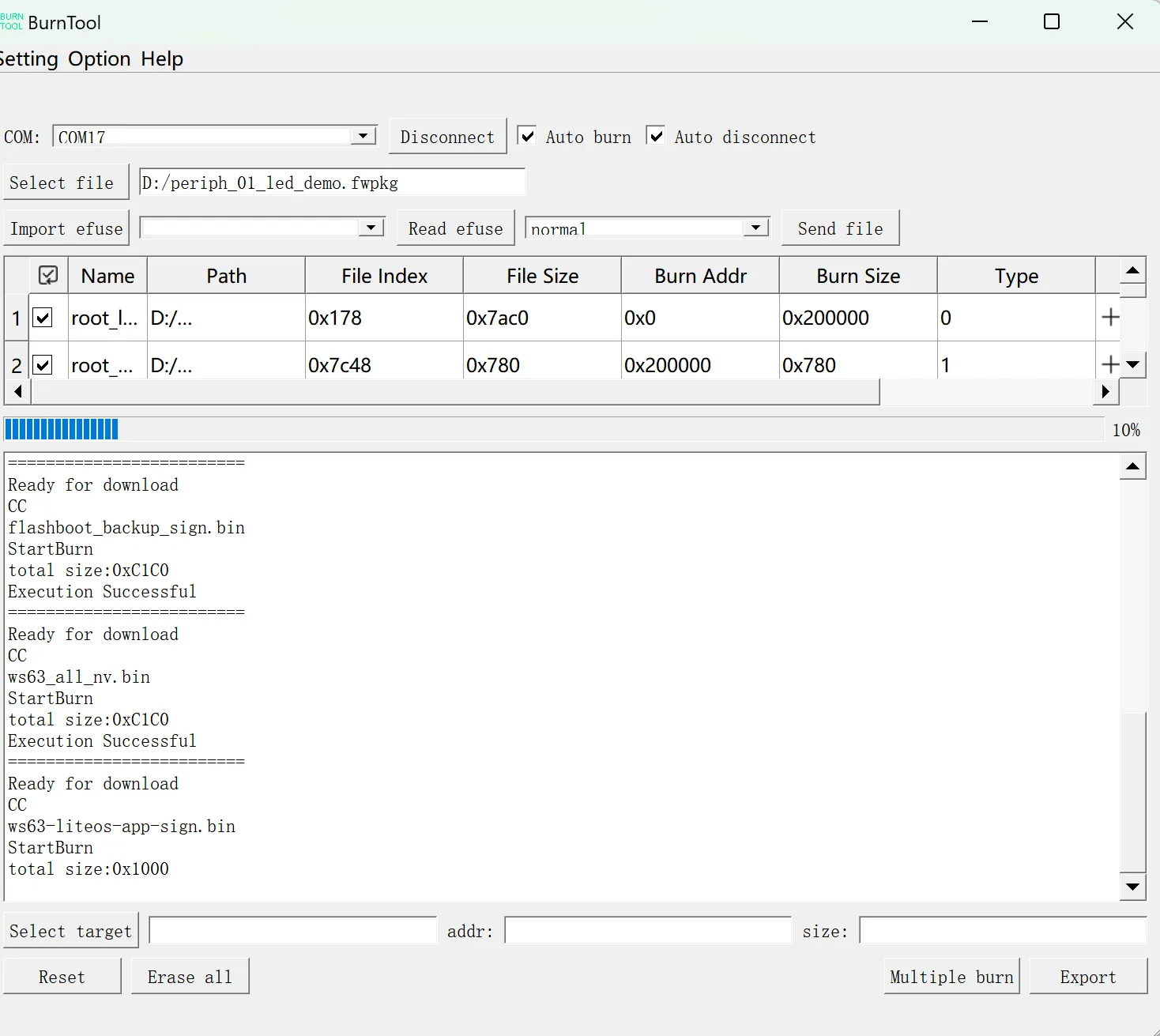Image resolution: width=1160 pixels, height=1036 pixels.
Task: Click the firmware file path field
Action: pos(332,183)
